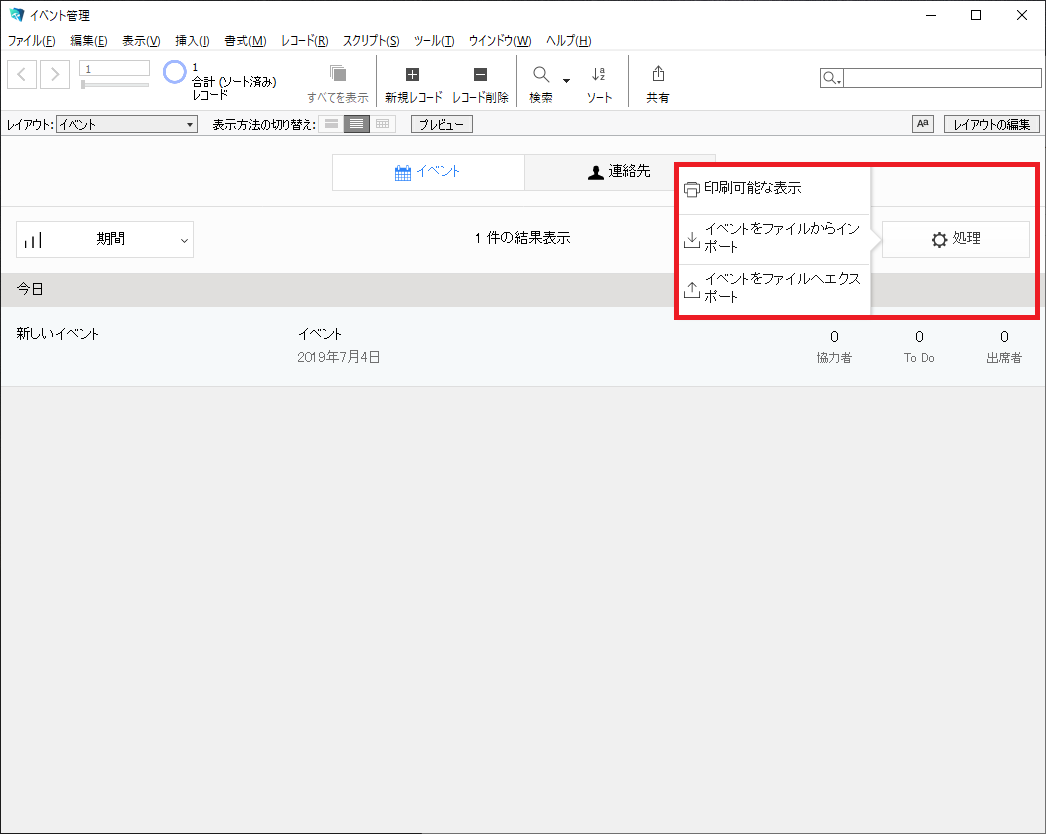The width and height of the screenshot is (1046, 834).
Task: Open the search options arrow next to 検索
Action: pos(564,82)
